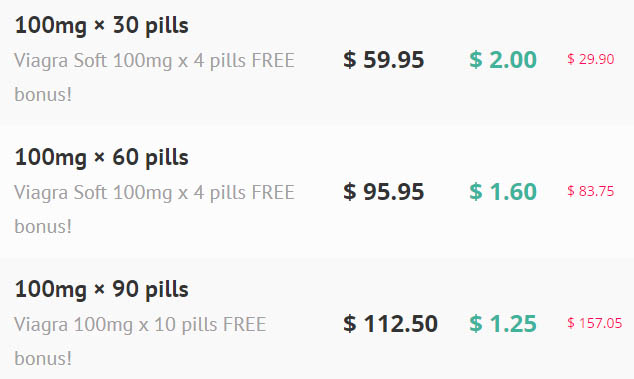Click the green $ 1.25 per-pill price
This screenshot has height=379, width=634.
click(503, 324)
